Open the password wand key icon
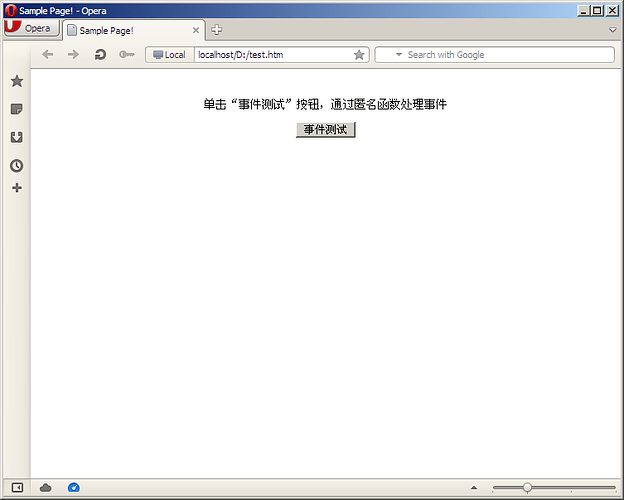This screenshot has width=624, height=500. (x=127, y=55)
